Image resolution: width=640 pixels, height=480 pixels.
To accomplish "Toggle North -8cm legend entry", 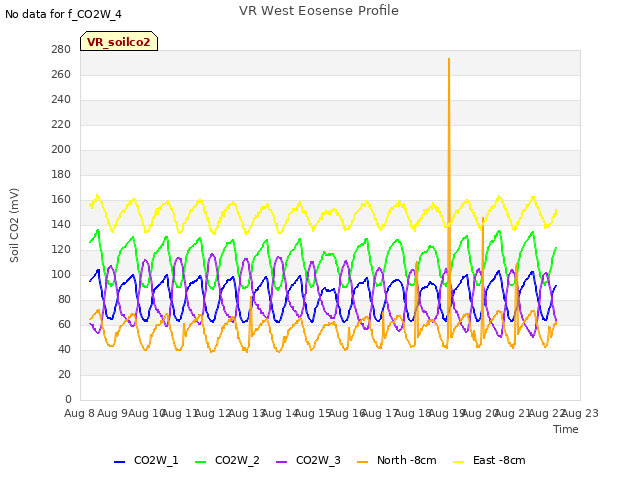I will [397, 460].
